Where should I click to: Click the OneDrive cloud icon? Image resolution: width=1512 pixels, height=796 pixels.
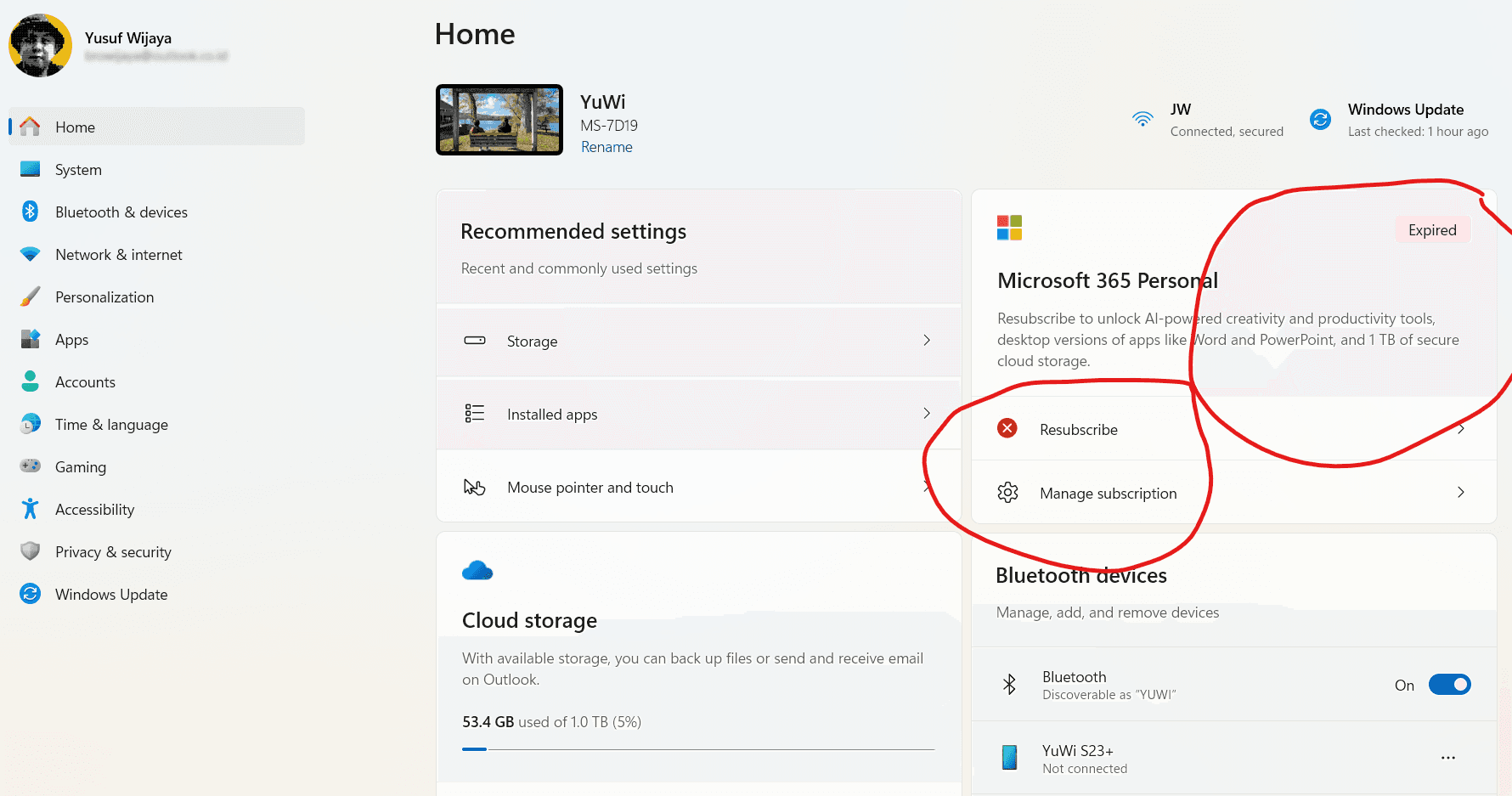(477, 571)
